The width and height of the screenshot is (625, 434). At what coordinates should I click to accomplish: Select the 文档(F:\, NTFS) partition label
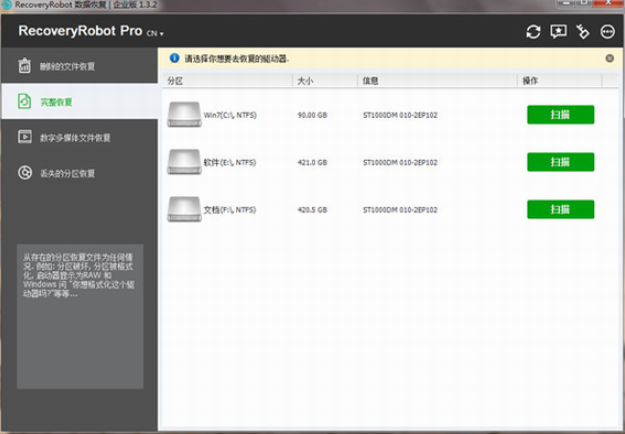[230, 210]
